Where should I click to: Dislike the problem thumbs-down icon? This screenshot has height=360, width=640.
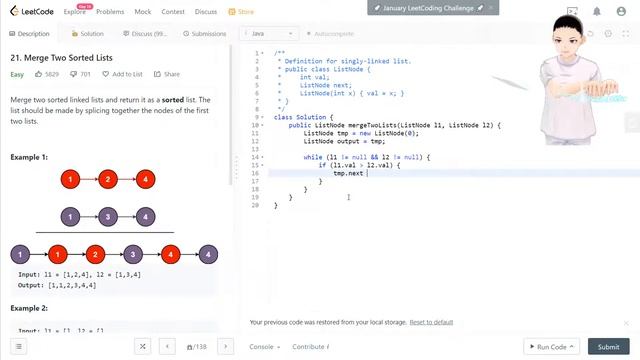point(73,74)
